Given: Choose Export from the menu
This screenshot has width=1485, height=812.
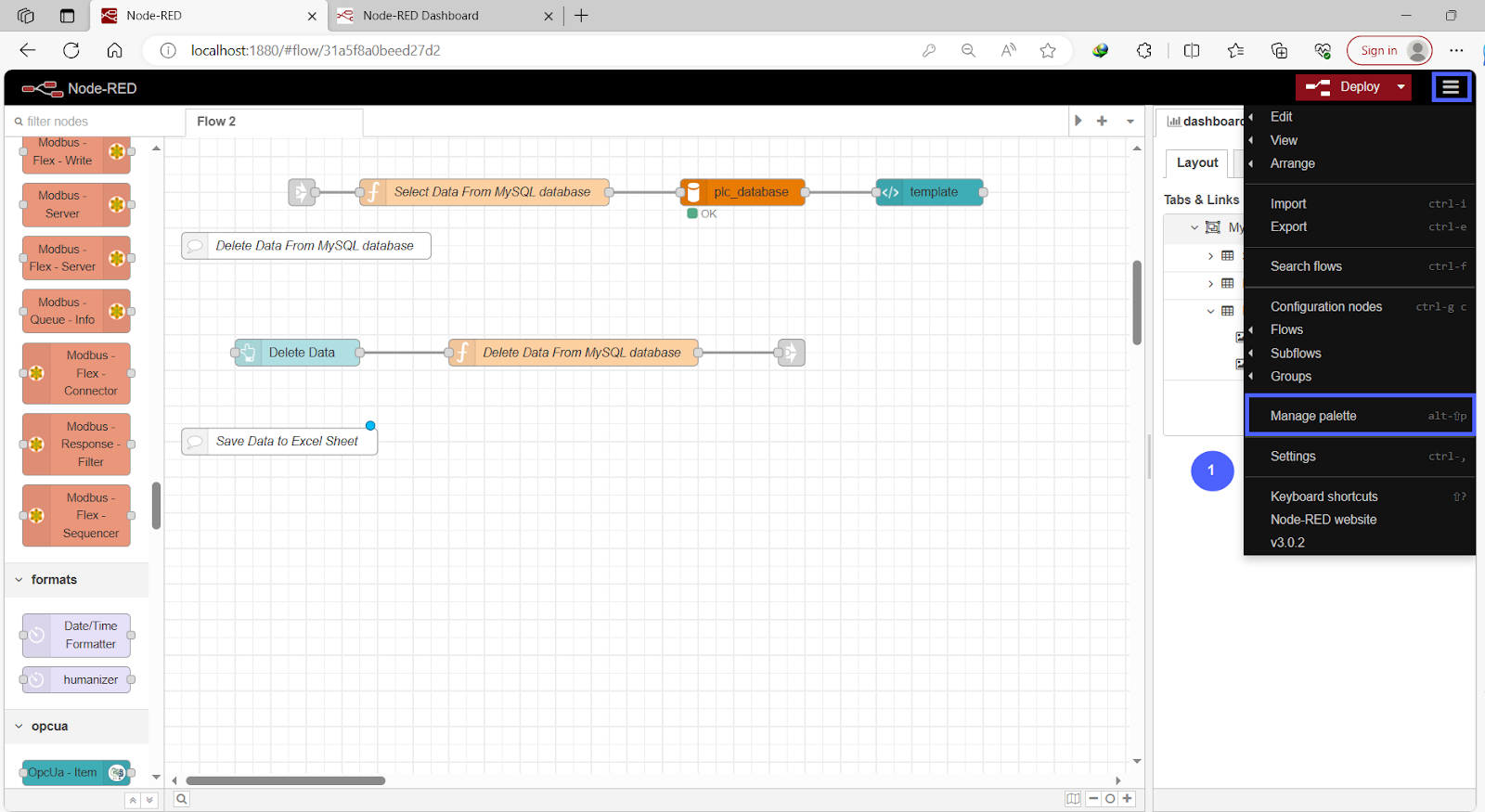Looking at the screenshot, I should (x=1360, y=226).
